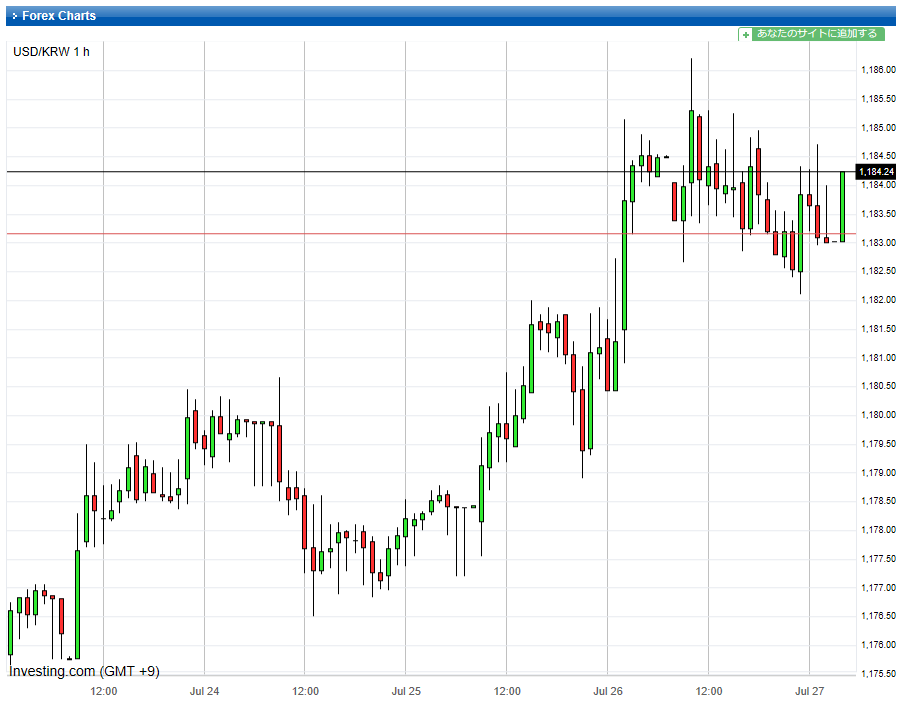Click the green plus icon at top right
Viewport: 908px width, 713px height.
click(x=745, y=34)
